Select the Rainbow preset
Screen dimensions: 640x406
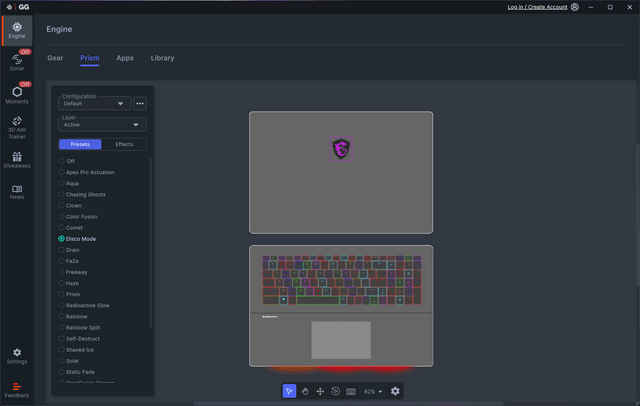(73, 316)
